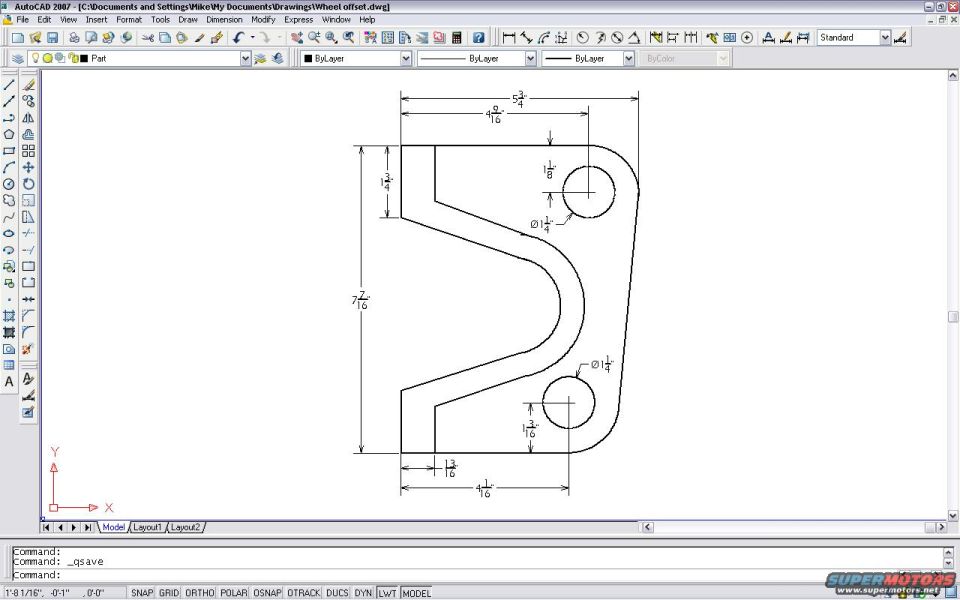
Task: Expand the Part layer dropdown
Action: [245, 58]
